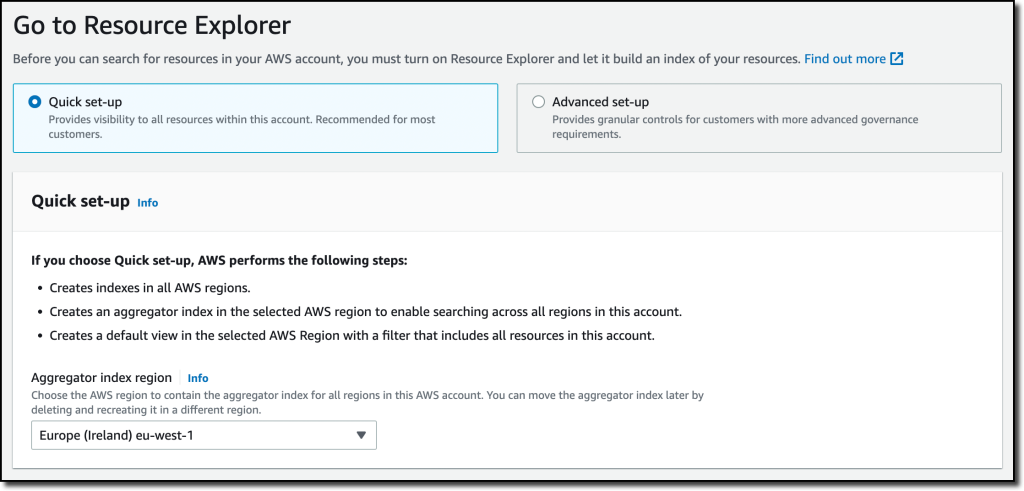This screenshot has width=1024, height=491.
Task: Click the aggregator index help text paragraph
Action: tap(367, 404)
